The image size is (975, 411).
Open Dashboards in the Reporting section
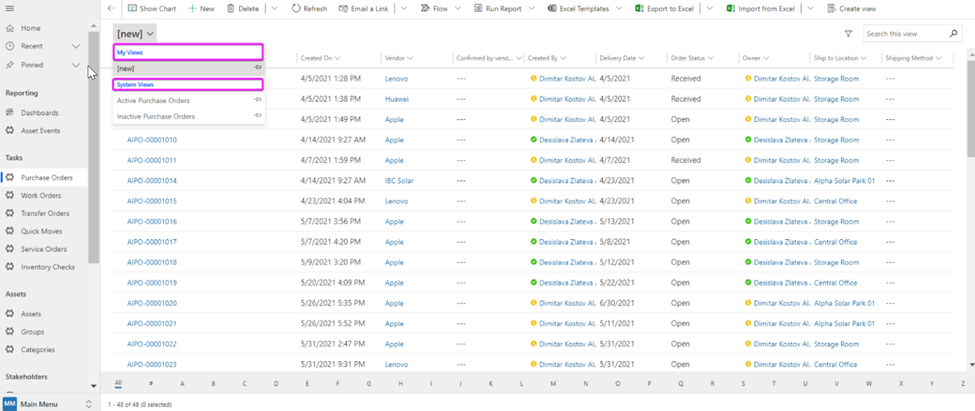pos(39,113)
